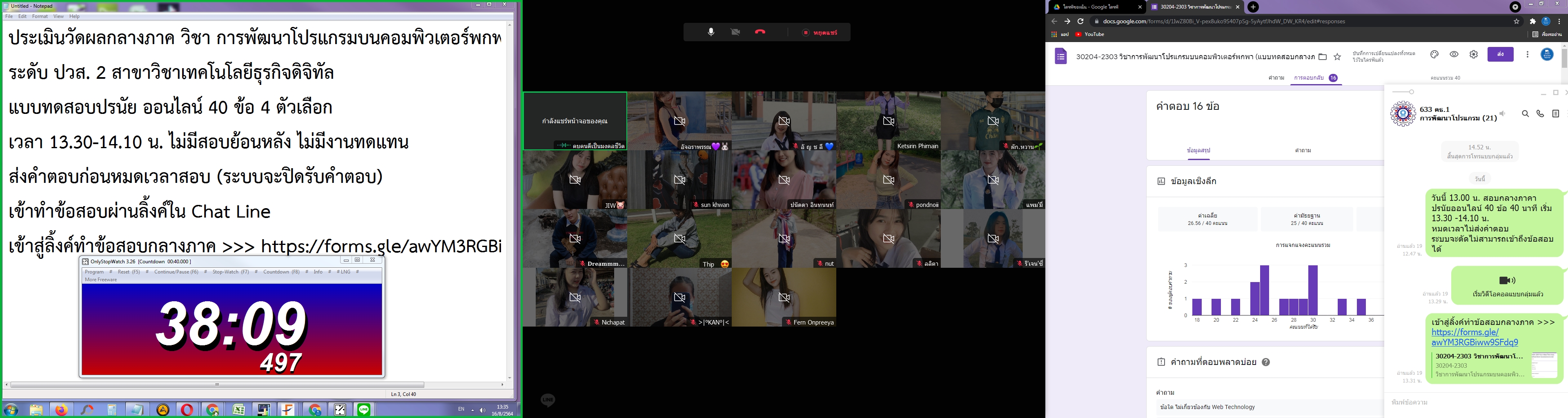Toggle camera in LINE call toolbar
The height and width of the screenshot is (418, 1568).
click(735, 32)
